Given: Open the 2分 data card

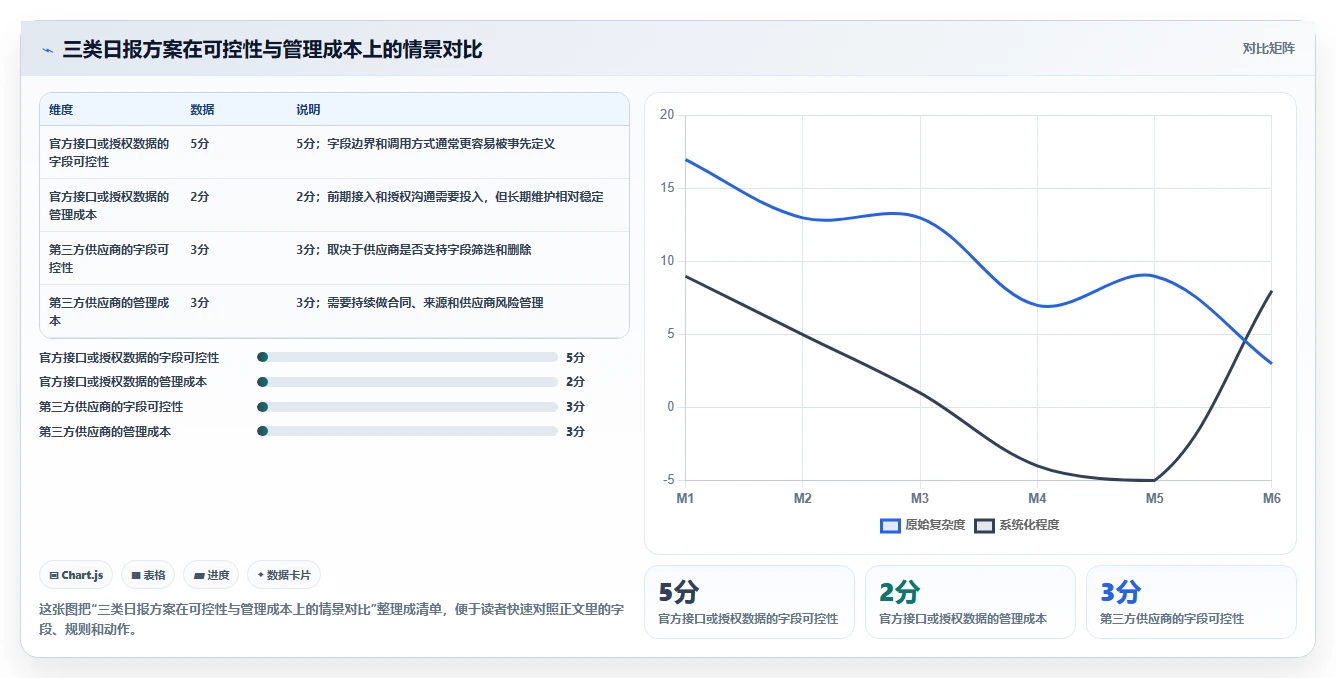Looking at the screenshot, I should (x=970, y=602).
